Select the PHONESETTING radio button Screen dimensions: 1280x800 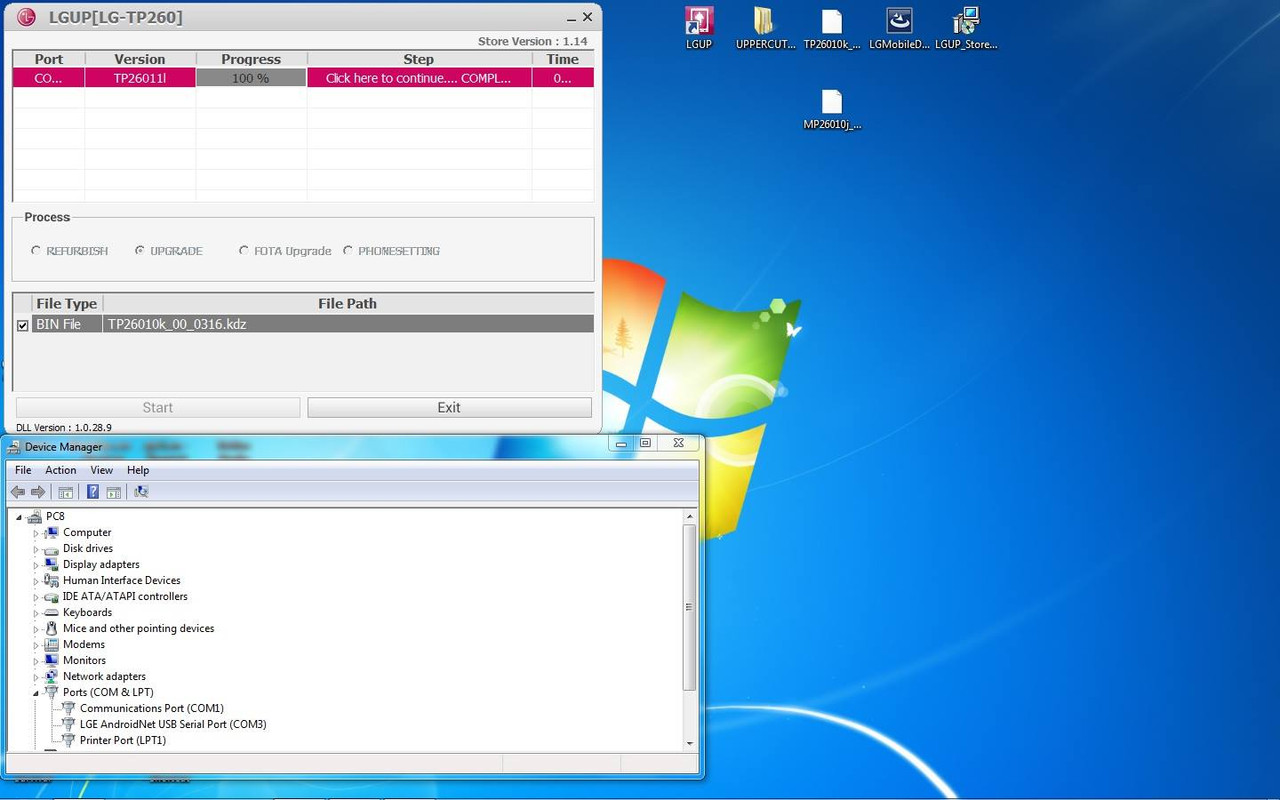point(348,251)
